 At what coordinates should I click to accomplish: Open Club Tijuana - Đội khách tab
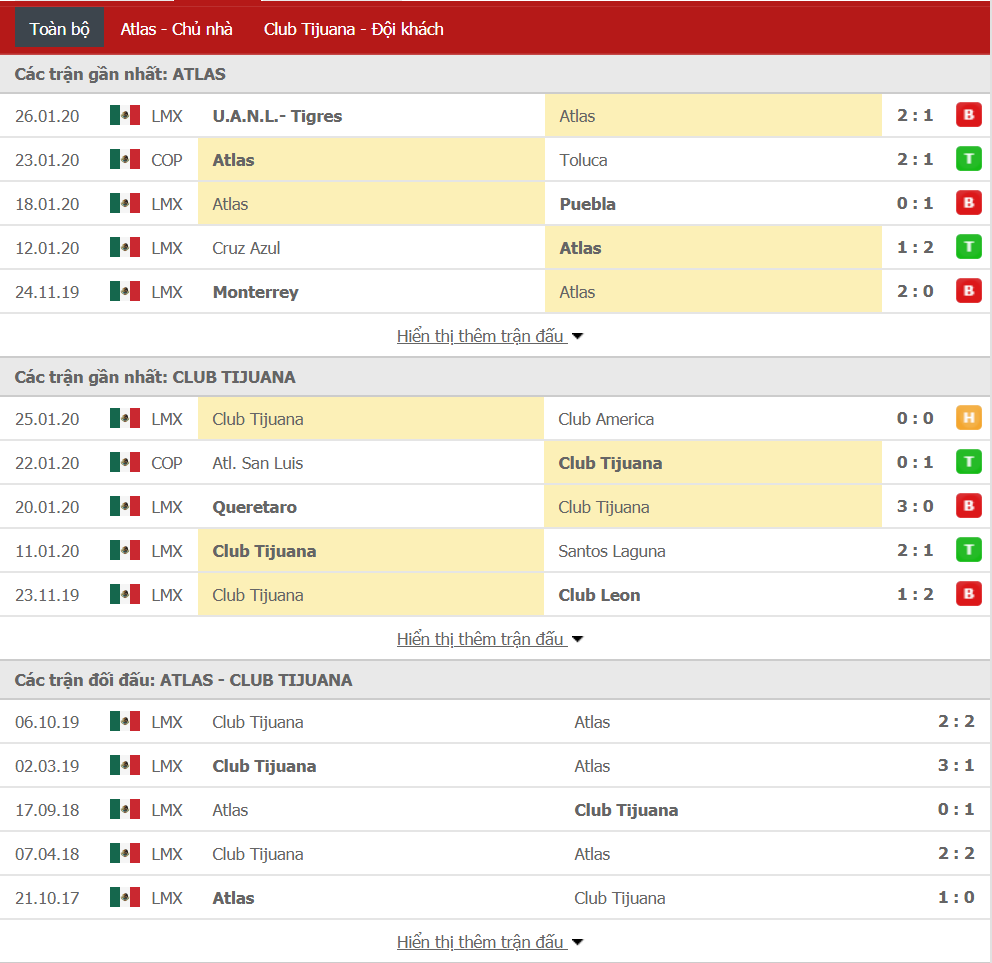[x=354, y=29]
